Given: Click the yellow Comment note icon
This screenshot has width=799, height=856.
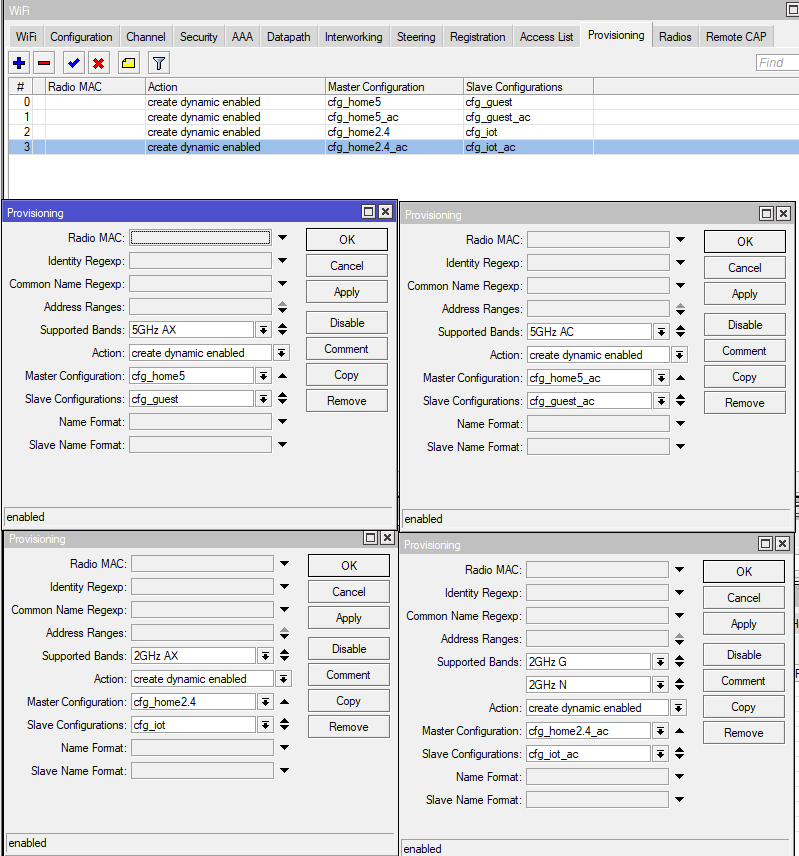Looking at the screenshot, I should (129, 63).
